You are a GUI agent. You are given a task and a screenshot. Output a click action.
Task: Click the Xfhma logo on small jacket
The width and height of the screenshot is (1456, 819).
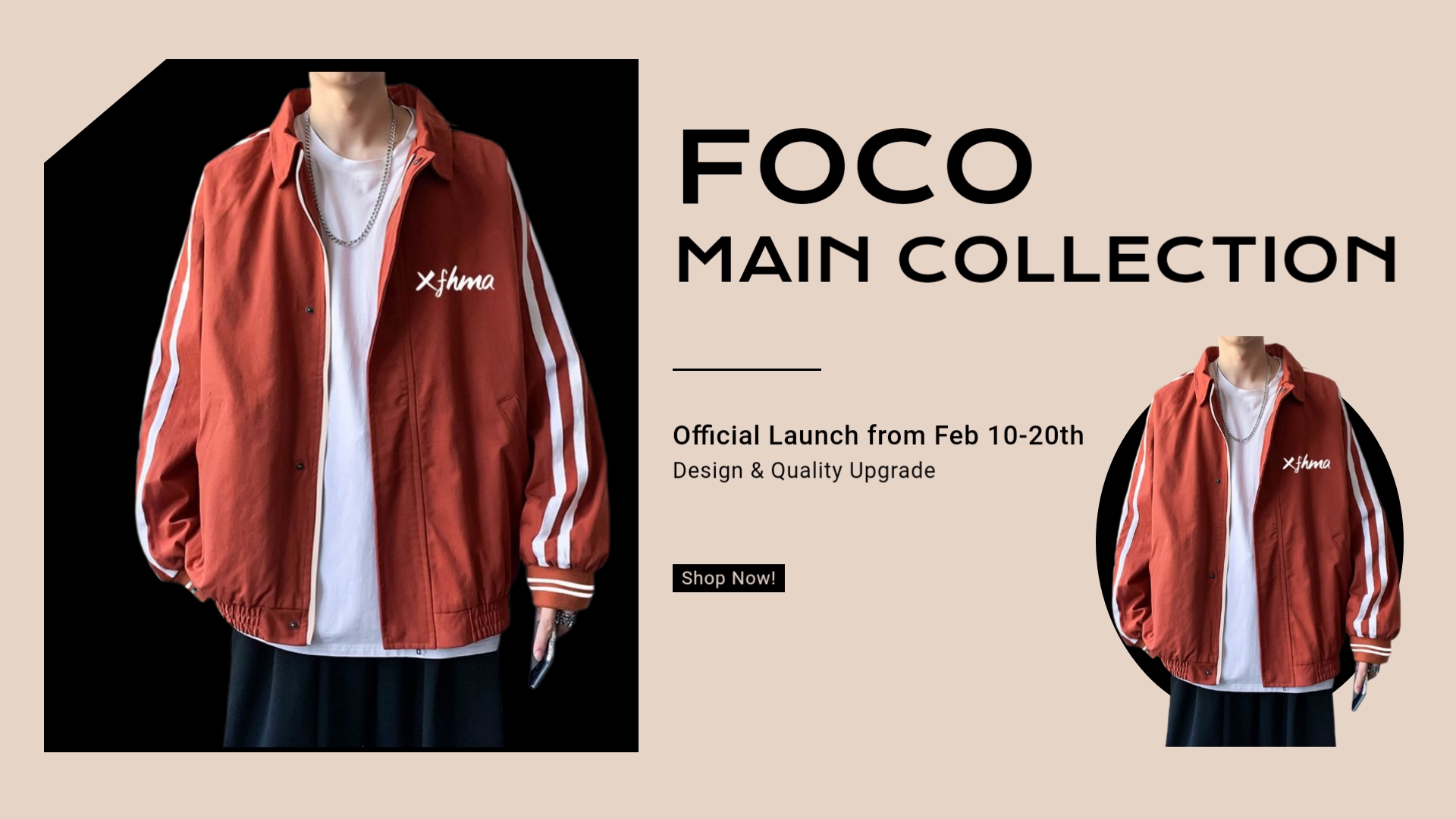[1306, 463]
